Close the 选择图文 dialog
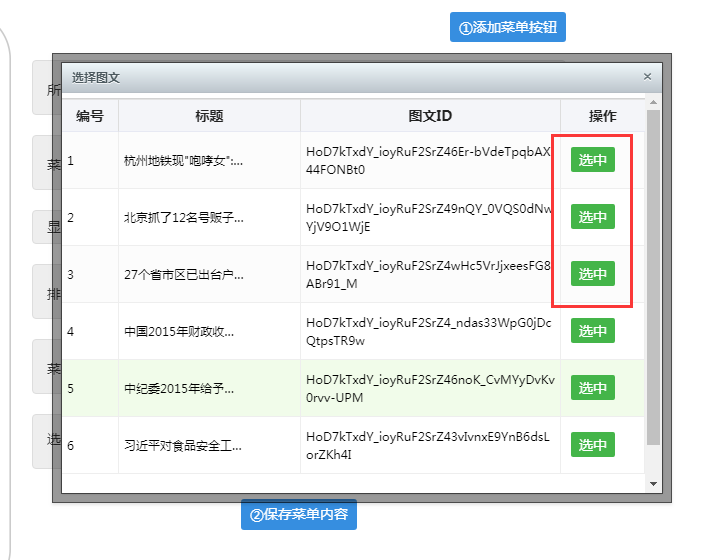Screen dimensions: 725x560 [647, 77]
